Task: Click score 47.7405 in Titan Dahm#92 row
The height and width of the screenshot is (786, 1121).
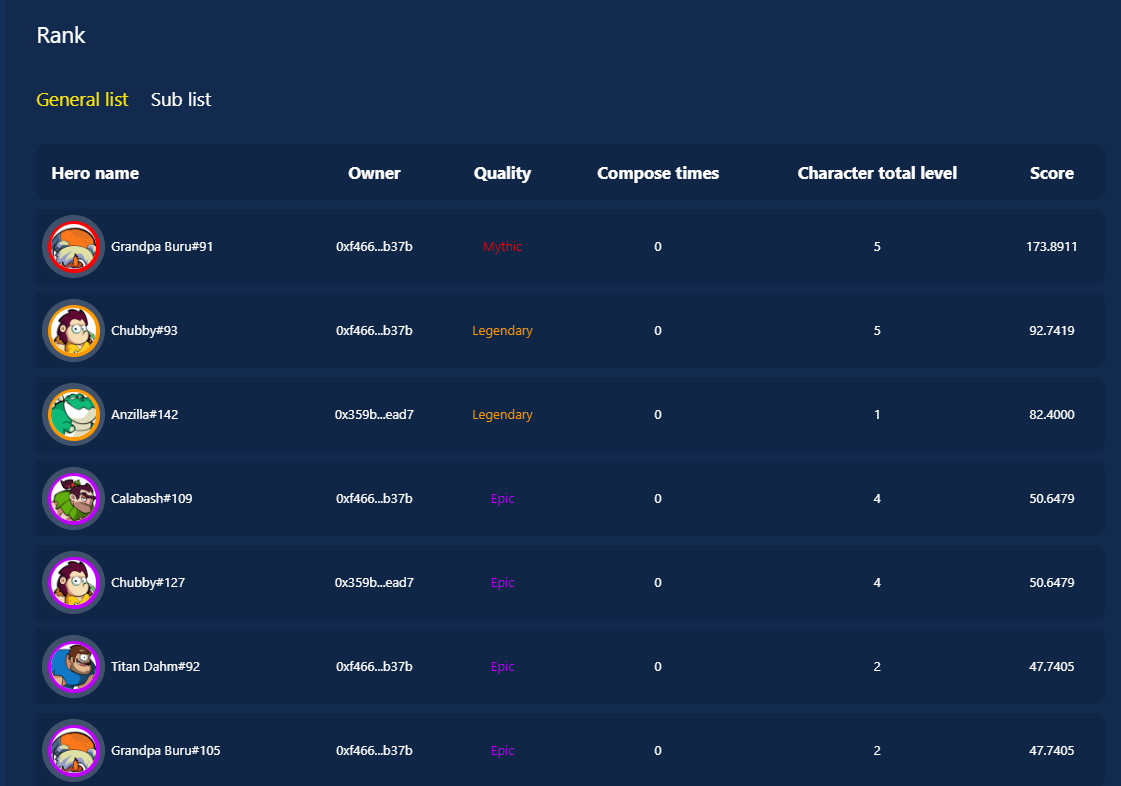Action: (x=1052, y=667)
